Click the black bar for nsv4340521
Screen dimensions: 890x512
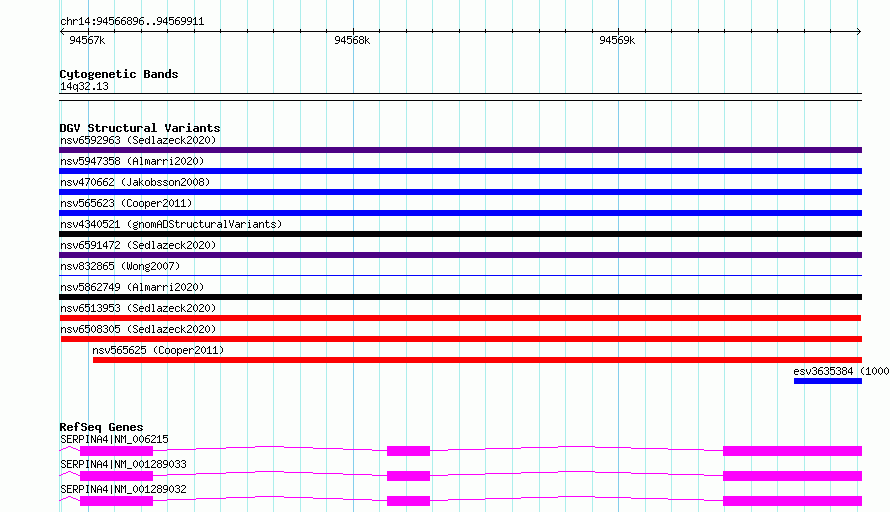coord(460,234)
